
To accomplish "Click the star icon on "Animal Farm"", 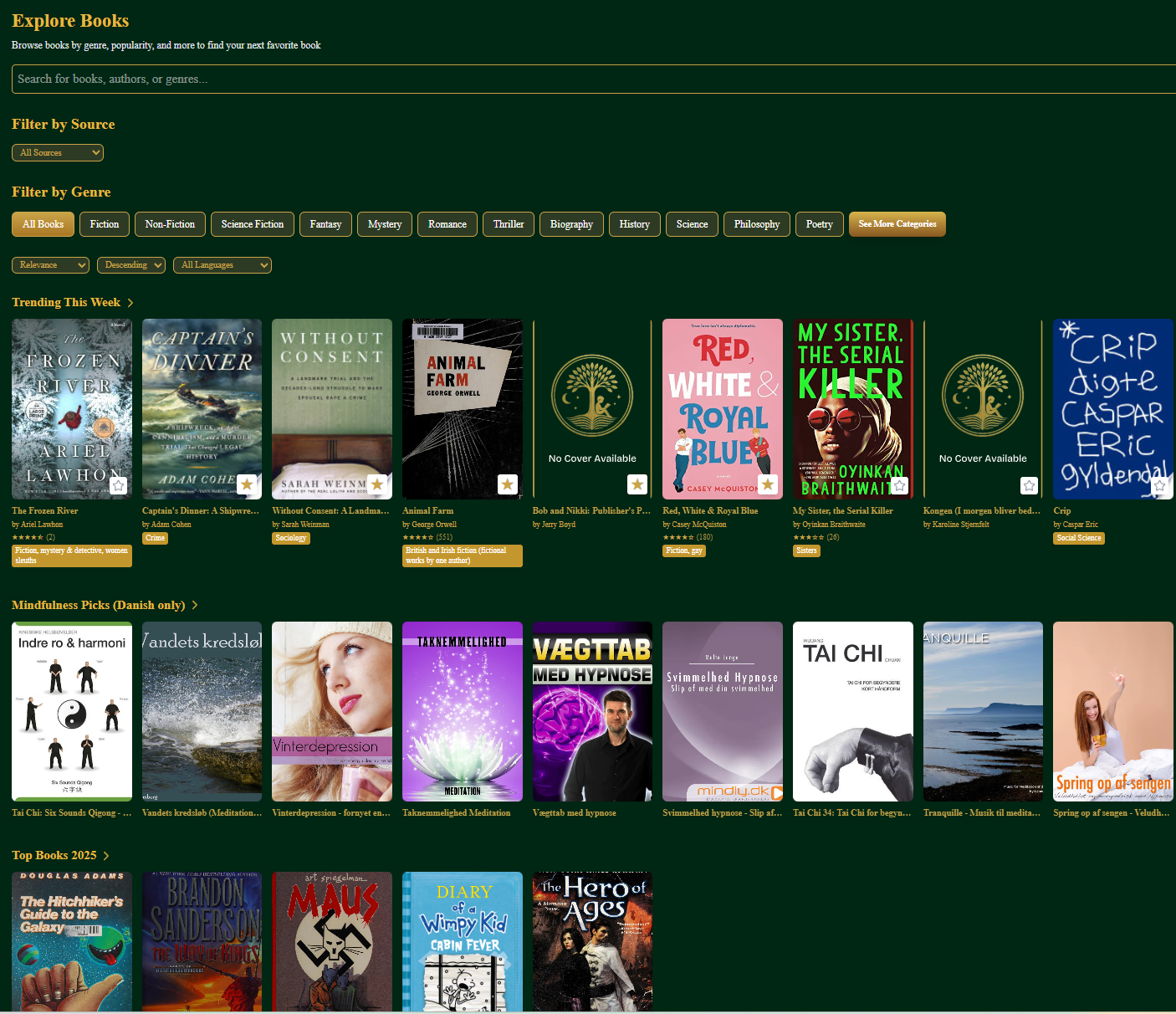I will (x=507, y=484).
